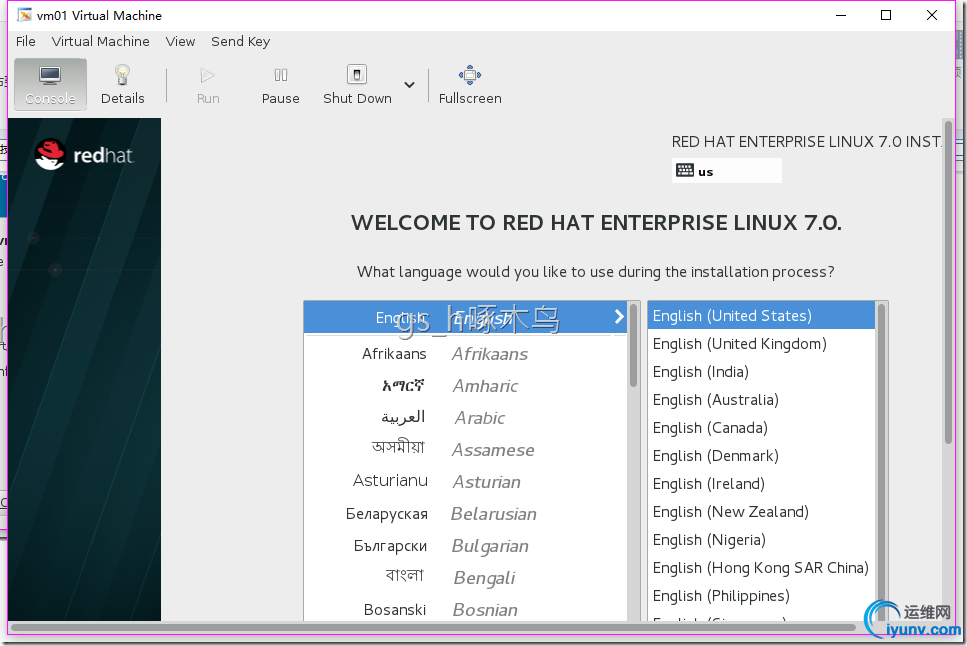The height and width of the screenshot is (646, 967).
Task: Click the horizontal scrollbar at window bottom
Action: click(430, 628)
